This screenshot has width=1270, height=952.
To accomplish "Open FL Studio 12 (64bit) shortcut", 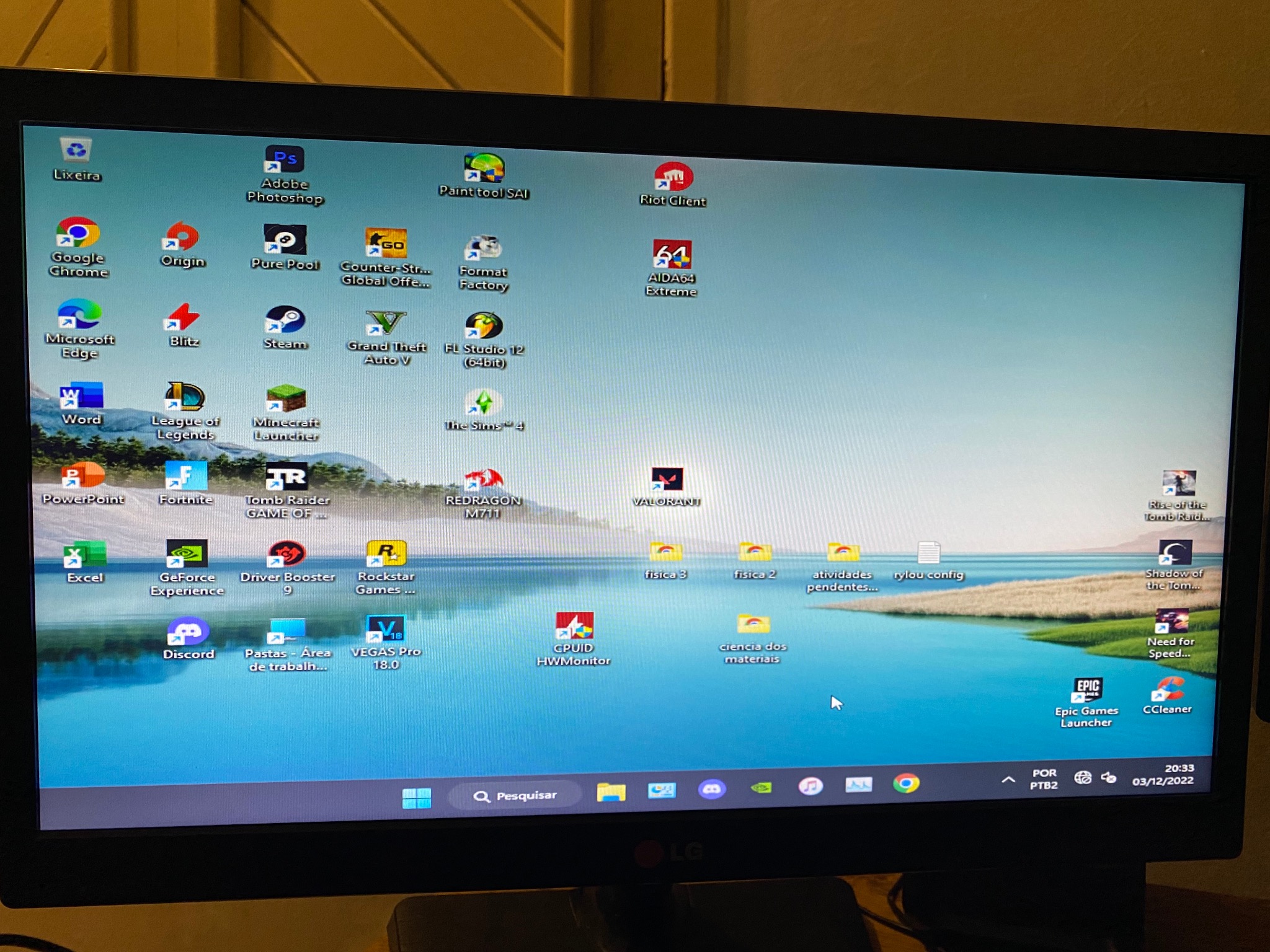I will (x=484, y=340).
